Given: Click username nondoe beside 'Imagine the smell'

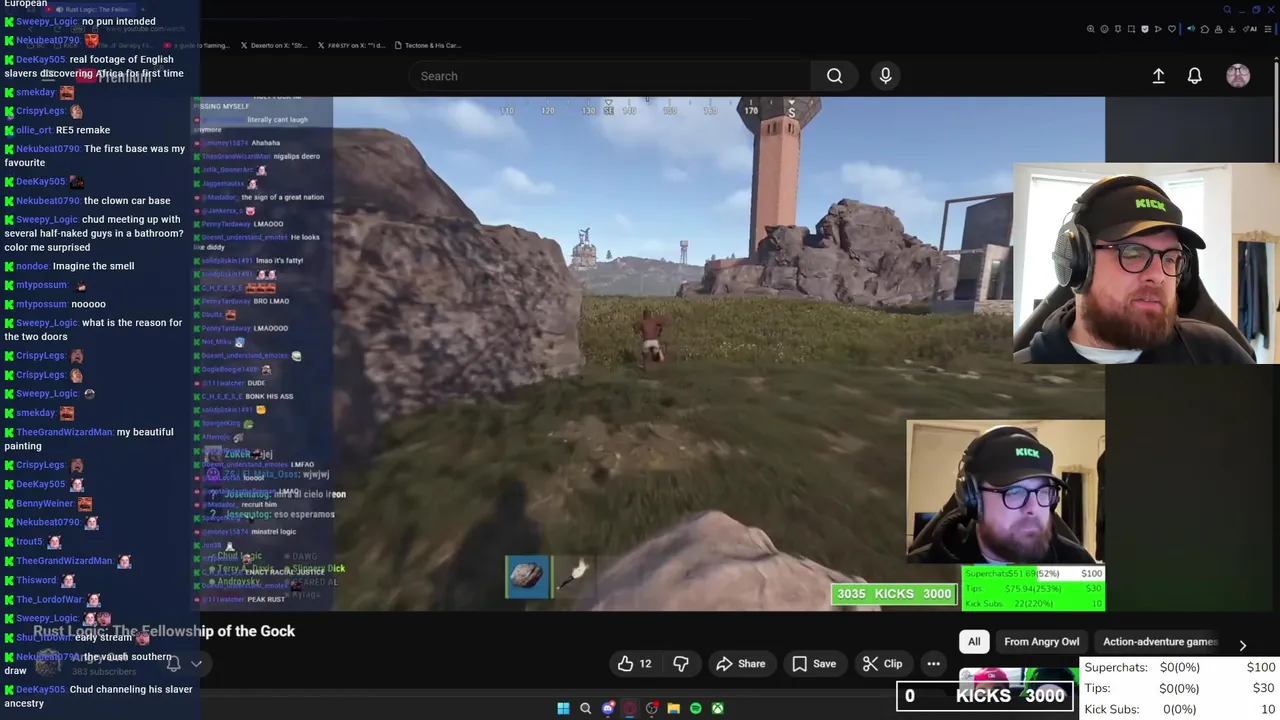Looking at the screenshot, I should coord(32,266).
